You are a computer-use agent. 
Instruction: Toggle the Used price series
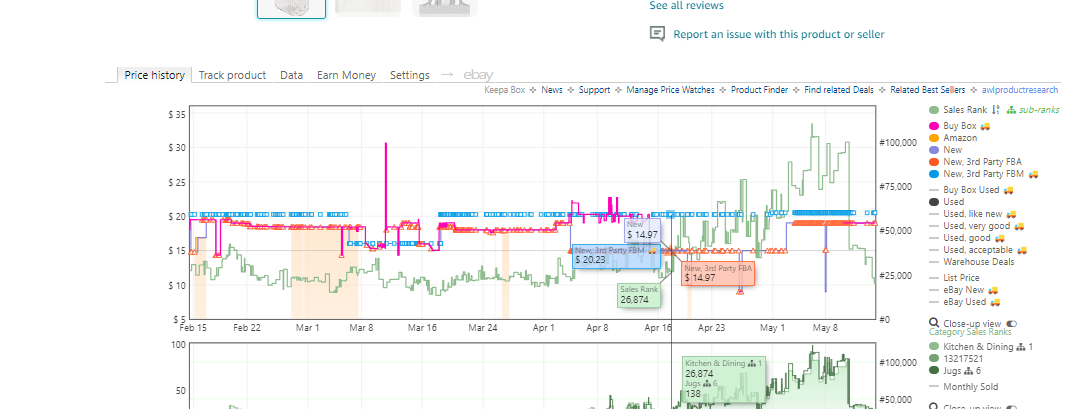(947, 202)
